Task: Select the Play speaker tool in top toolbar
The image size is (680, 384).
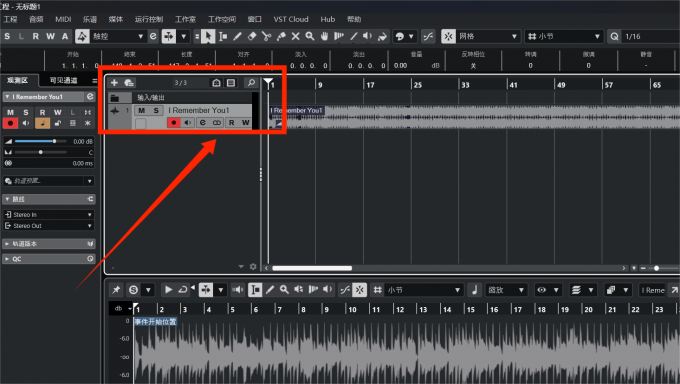Action: (x=367, y=36)
